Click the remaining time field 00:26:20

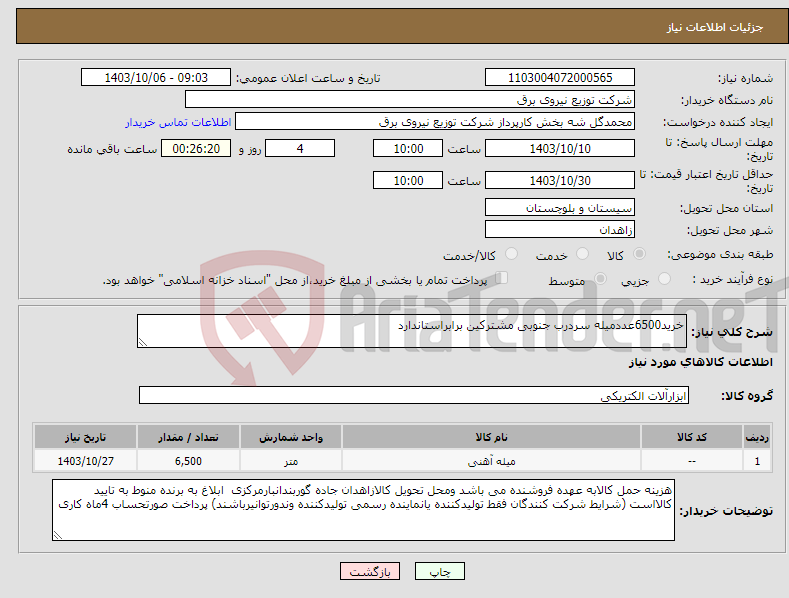196,148
